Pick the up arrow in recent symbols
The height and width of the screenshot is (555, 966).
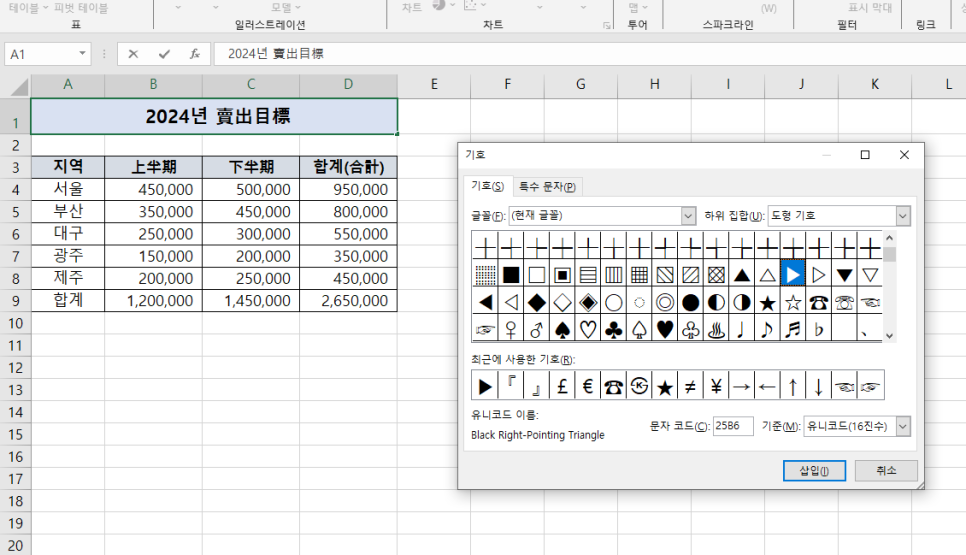coord(793,386)
